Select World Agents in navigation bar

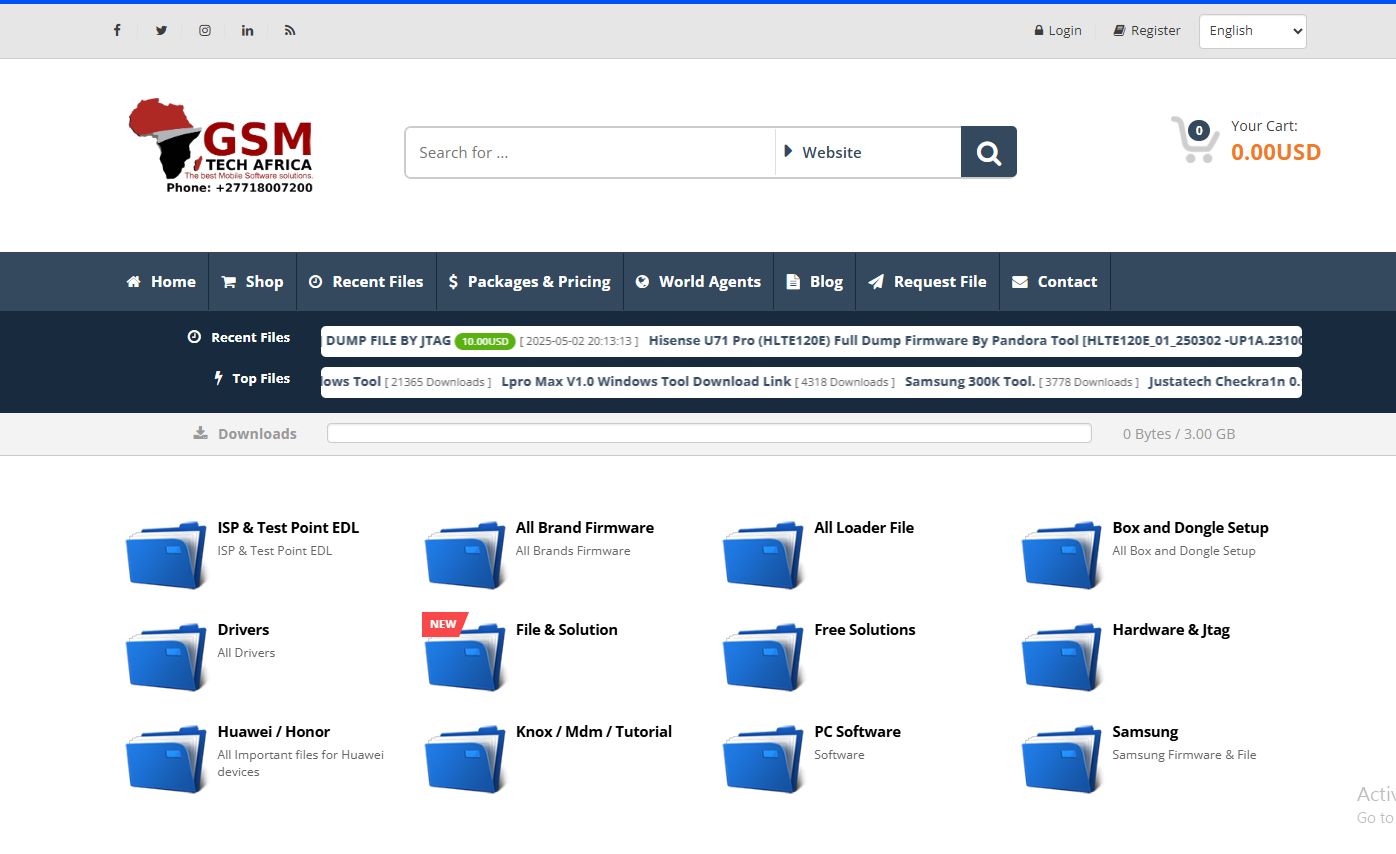698,282
